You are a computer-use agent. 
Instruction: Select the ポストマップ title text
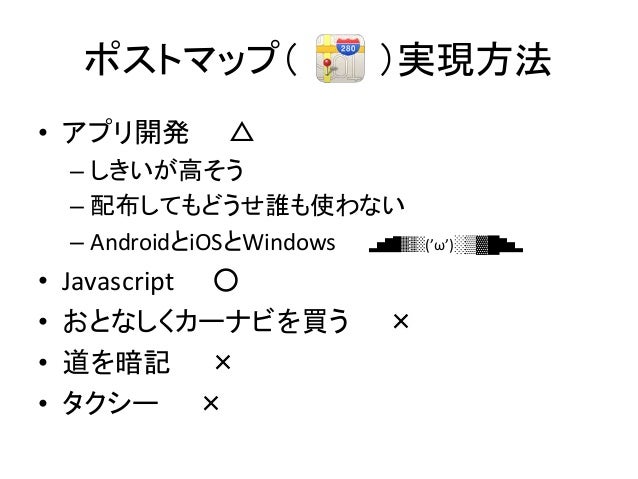183,59
